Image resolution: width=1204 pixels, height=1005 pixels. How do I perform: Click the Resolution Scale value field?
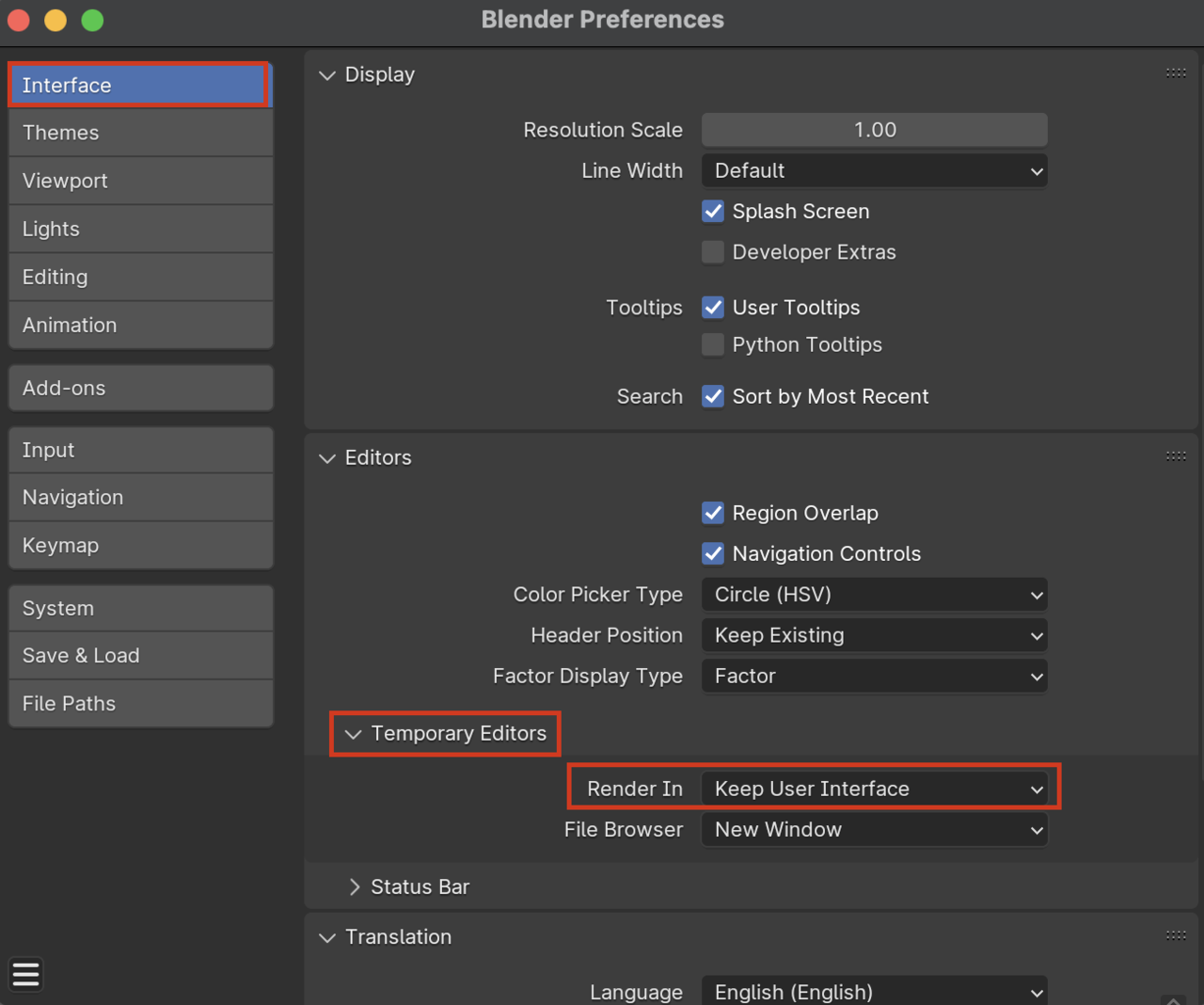[874, 130]
